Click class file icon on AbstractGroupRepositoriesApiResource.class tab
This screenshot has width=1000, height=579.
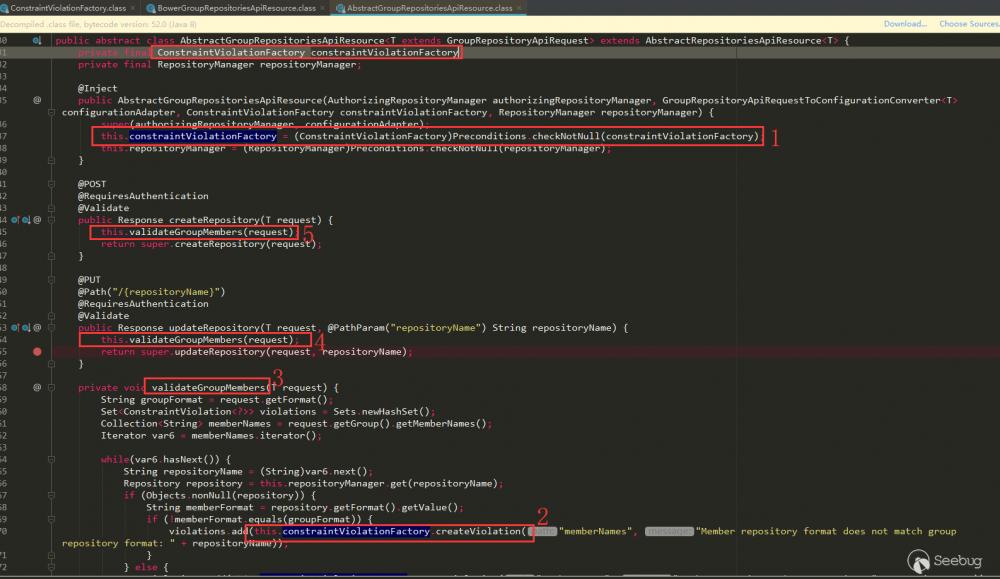[x=341, y=8]
